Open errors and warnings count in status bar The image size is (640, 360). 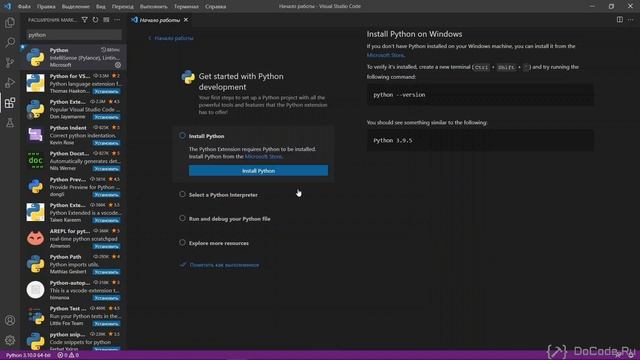pyautogui.click(x=68, y=355)
